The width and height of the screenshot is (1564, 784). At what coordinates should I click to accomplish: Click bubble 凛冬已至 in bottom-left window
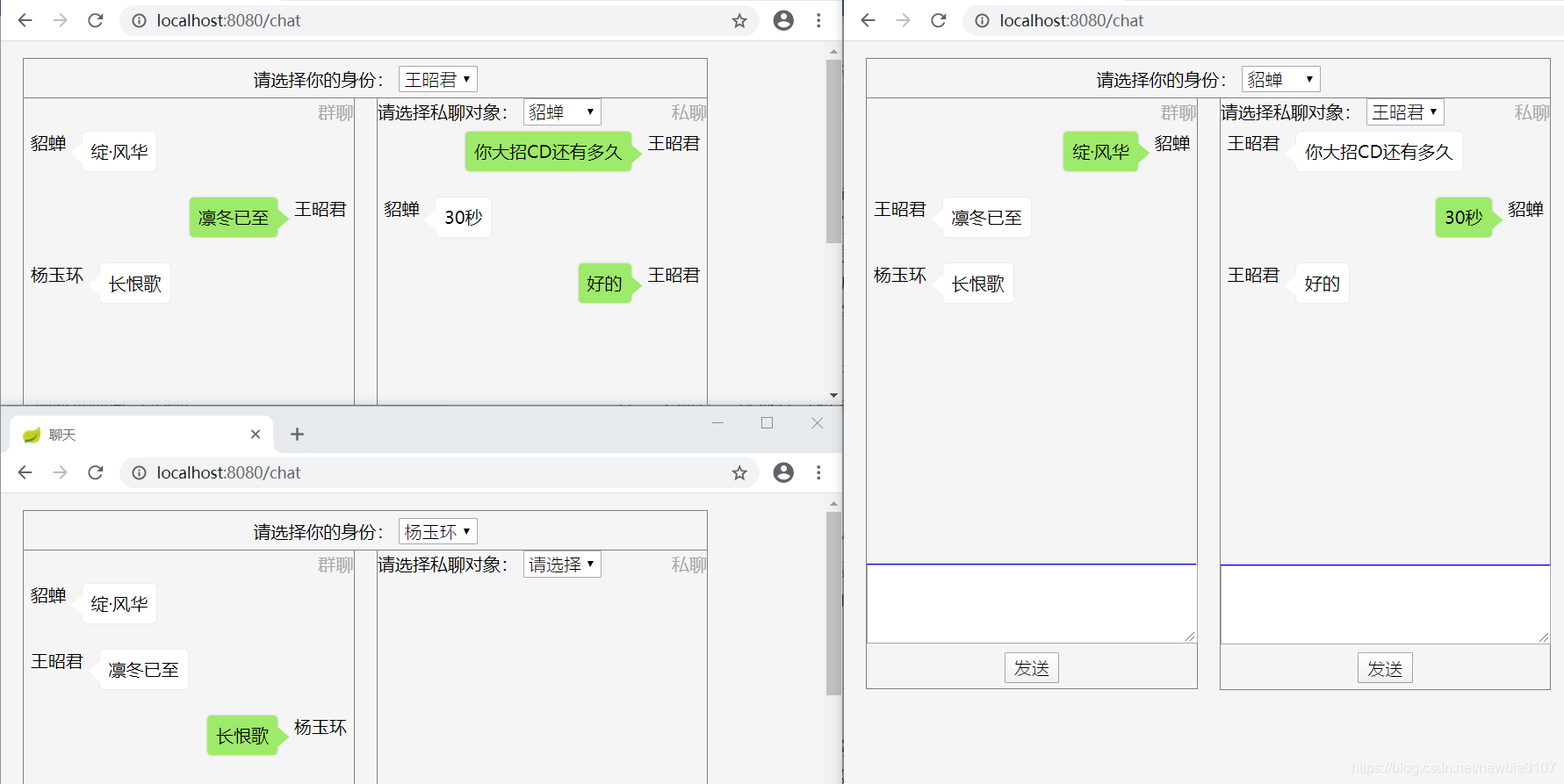[144, 670]
